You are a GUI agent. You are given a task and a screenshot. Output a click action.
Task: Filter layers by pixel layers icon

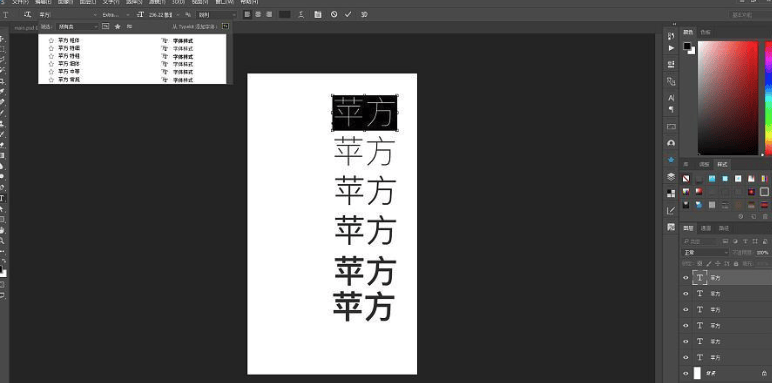pyautogui.click(x=725, y=241)
